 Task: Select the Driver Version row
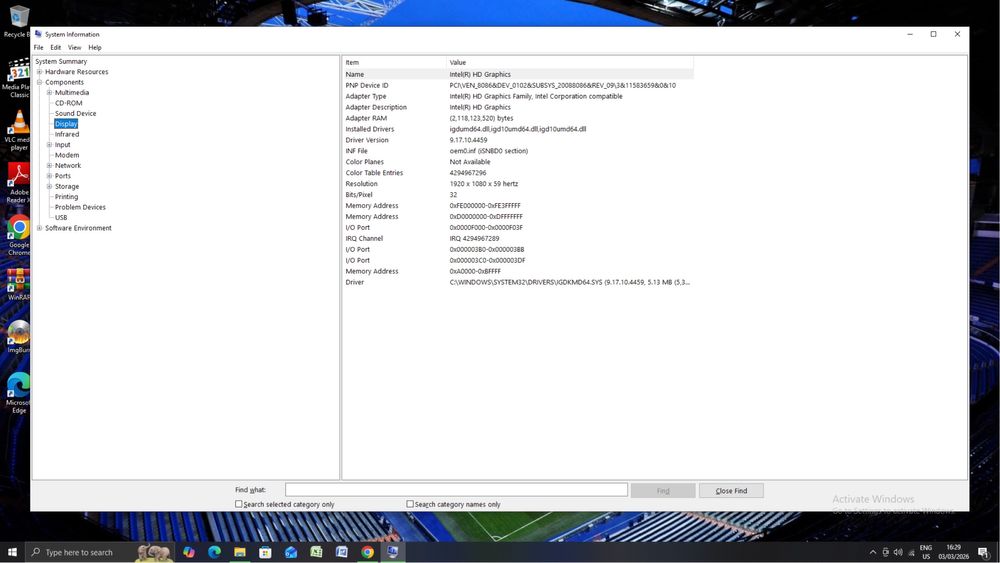coord(518,140)
